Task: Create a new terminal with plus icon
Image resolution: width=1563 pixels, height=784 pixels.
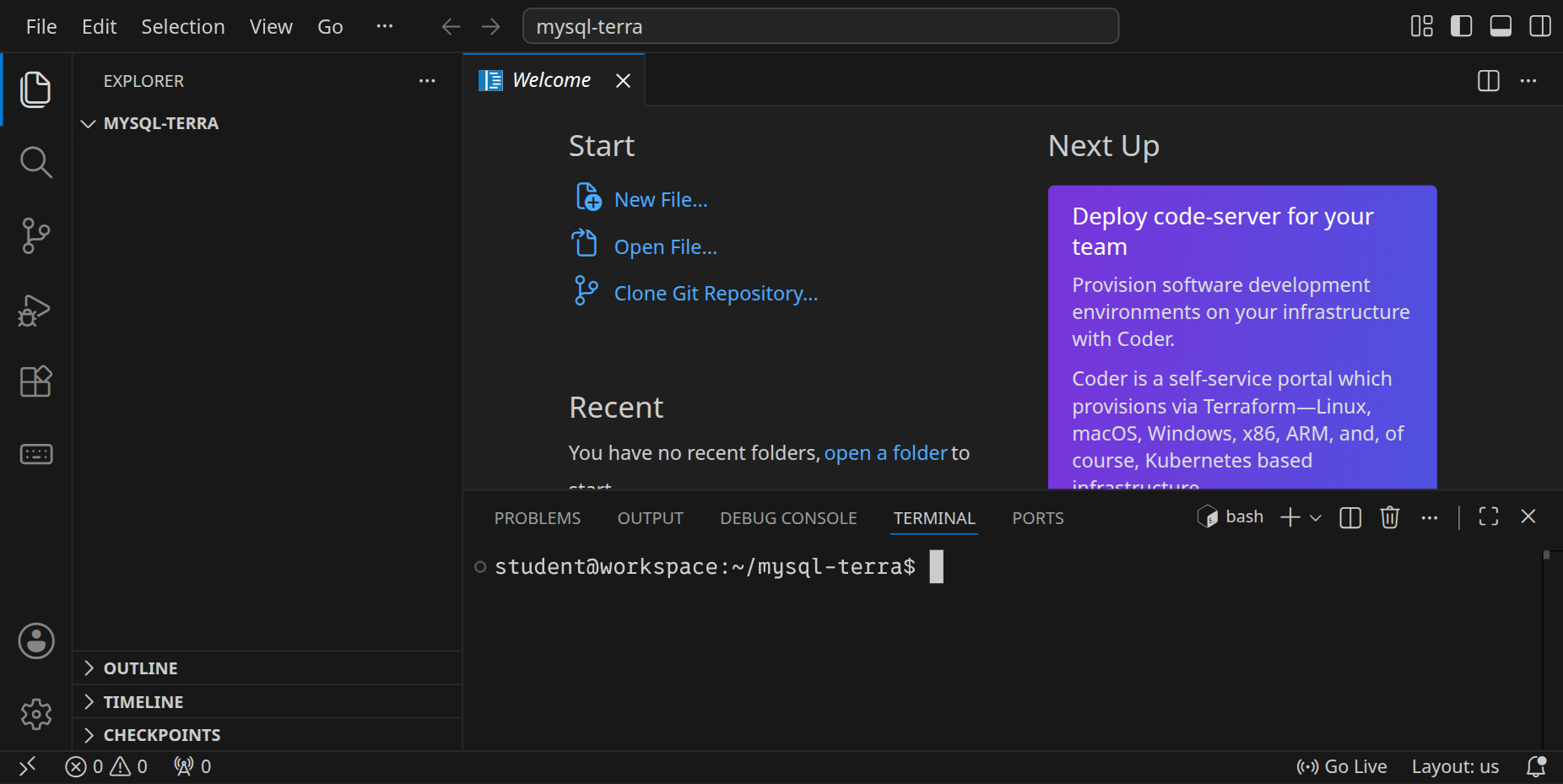Action: [x=1290, y=517]
